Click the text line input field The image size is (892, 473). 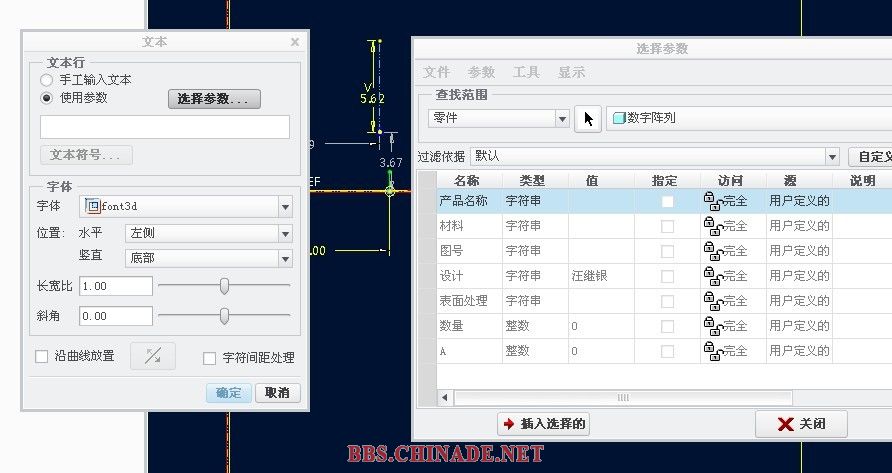pyautogui.click(x=165, y=127)
